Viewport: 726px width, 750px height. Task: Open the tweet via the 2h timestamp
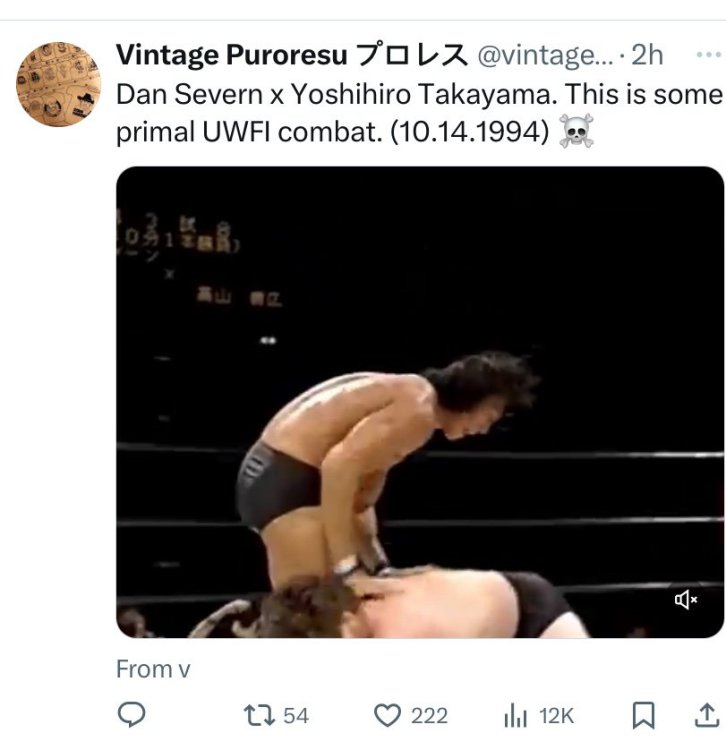tap(647, 55)
